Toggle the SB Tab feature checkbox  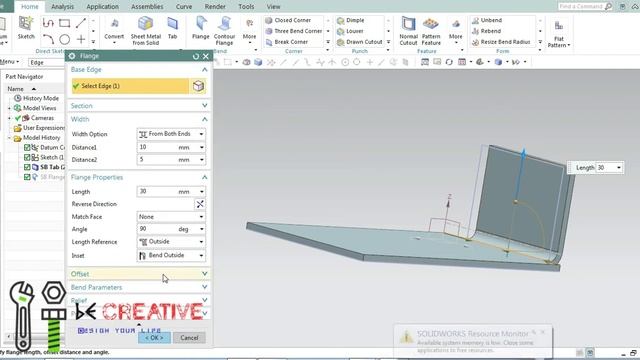coord(27,167)
